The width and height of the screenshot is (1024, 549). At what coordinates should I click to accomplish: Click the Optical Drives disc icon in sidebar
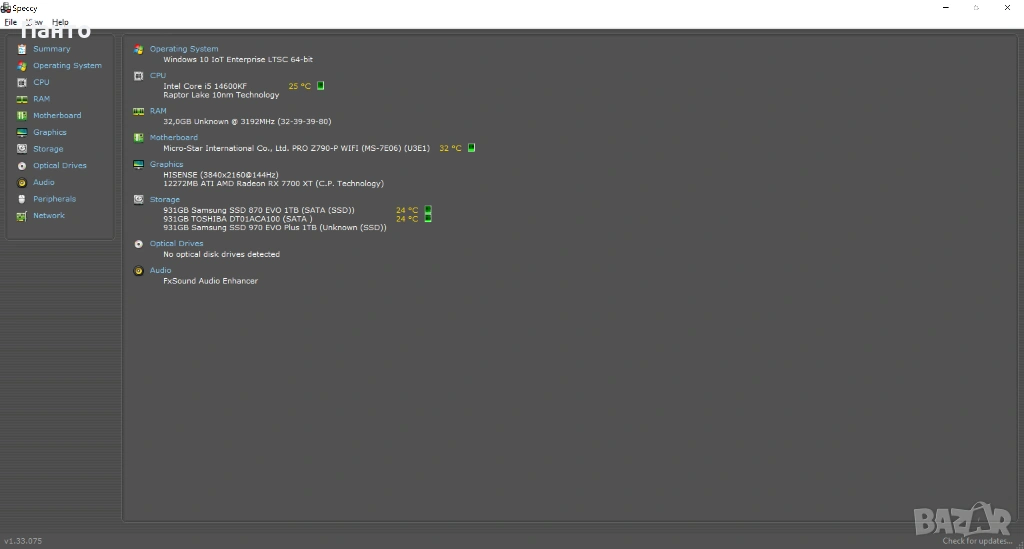coord(22,166)
